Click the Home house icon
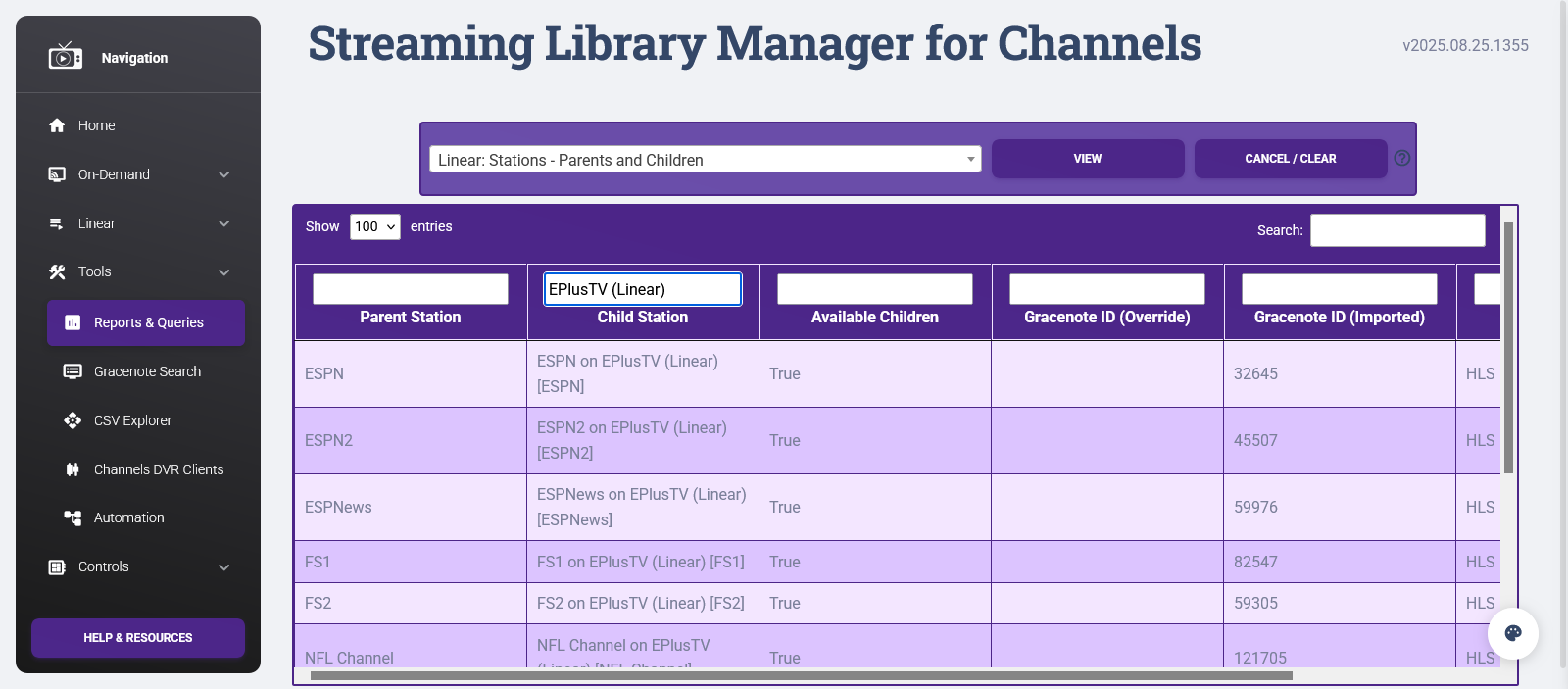Viewport: 1568px width, 689px height. click(x=57, y=125)
